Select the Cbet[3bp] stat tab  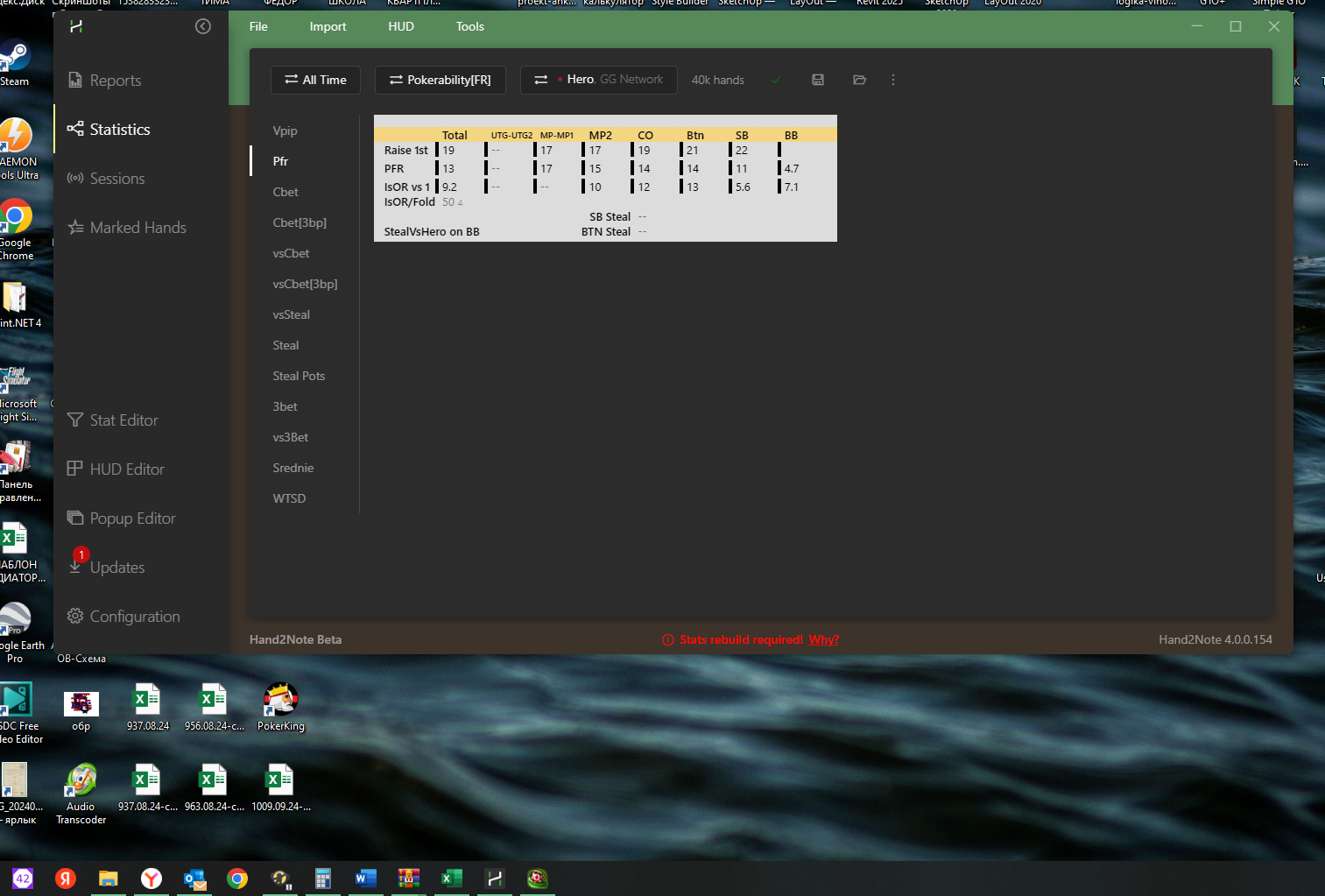pyautogui.click(x=300, y=222)
